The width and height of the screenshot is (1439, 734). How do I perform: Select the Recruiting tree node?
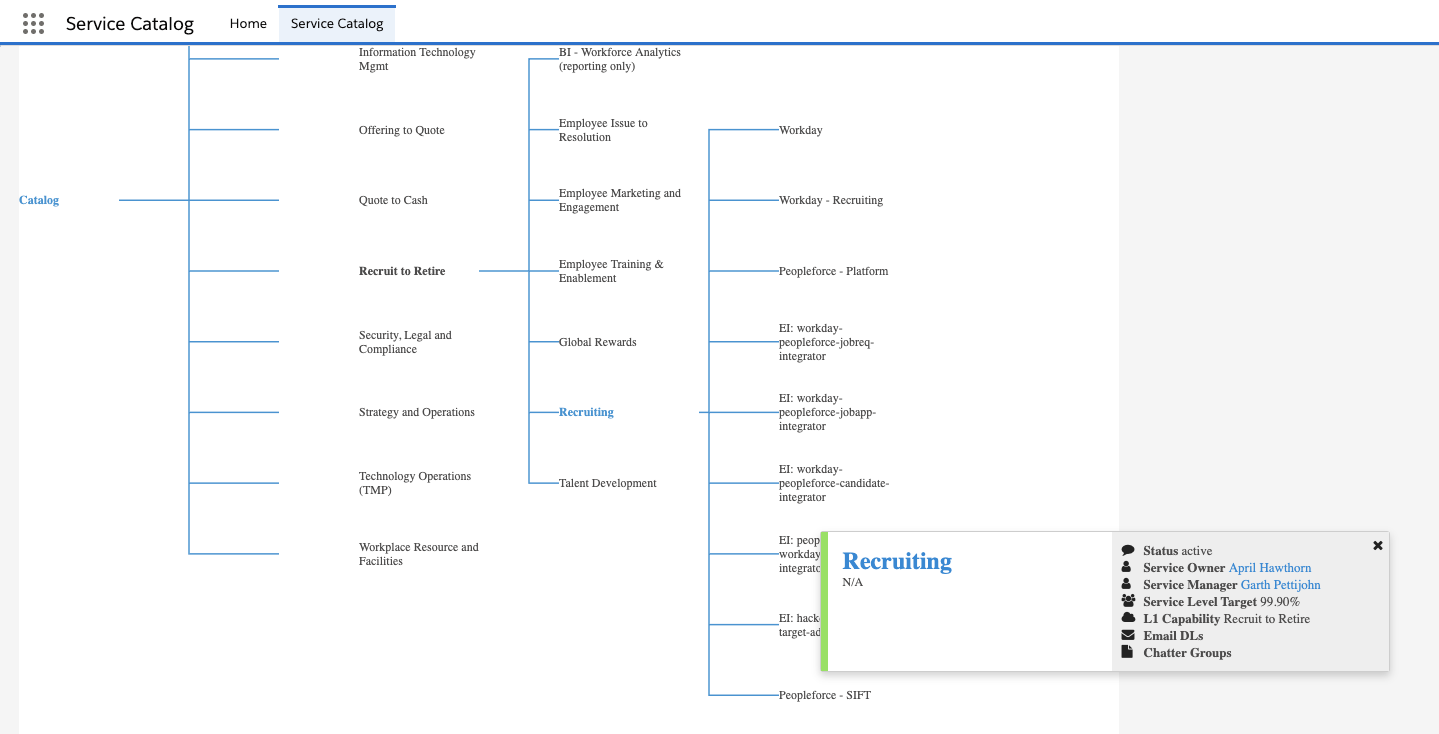pos(586,412)
